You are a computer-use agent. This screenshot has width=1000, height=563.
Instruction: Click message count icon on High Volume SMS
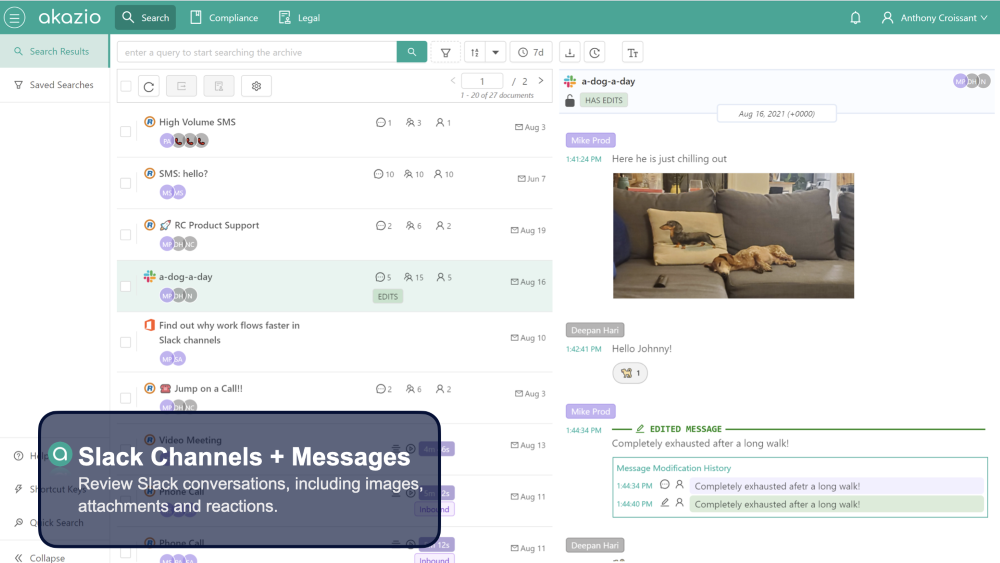pyautogui.click(x=383, y=122)
